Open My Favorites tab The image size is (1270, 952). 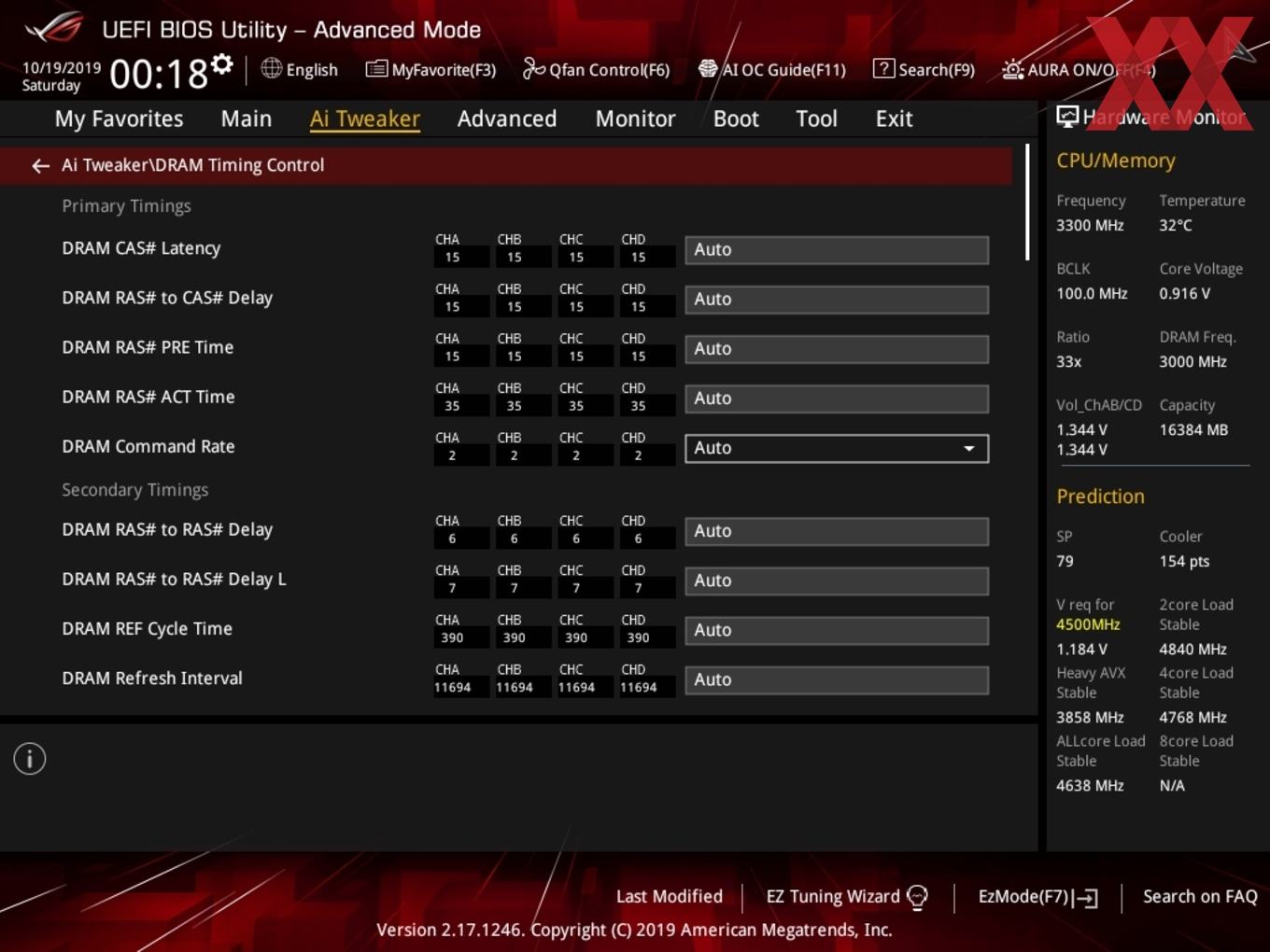[x=119, y=119]
